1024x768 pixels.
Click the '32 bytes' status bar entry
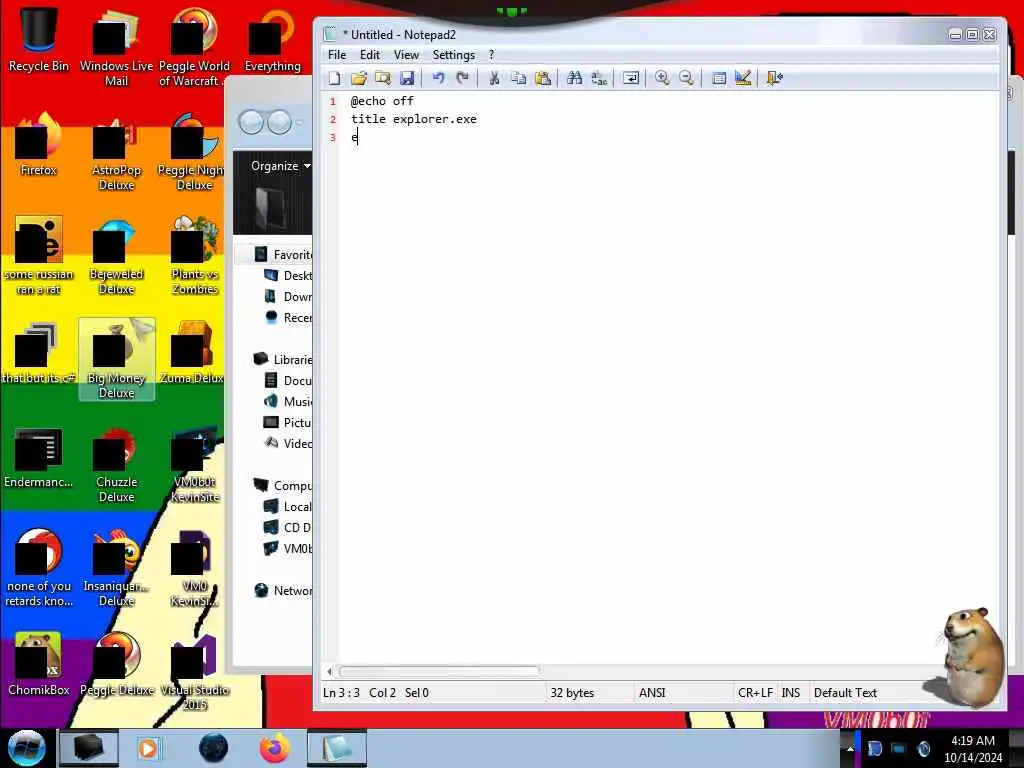point(572,693)
